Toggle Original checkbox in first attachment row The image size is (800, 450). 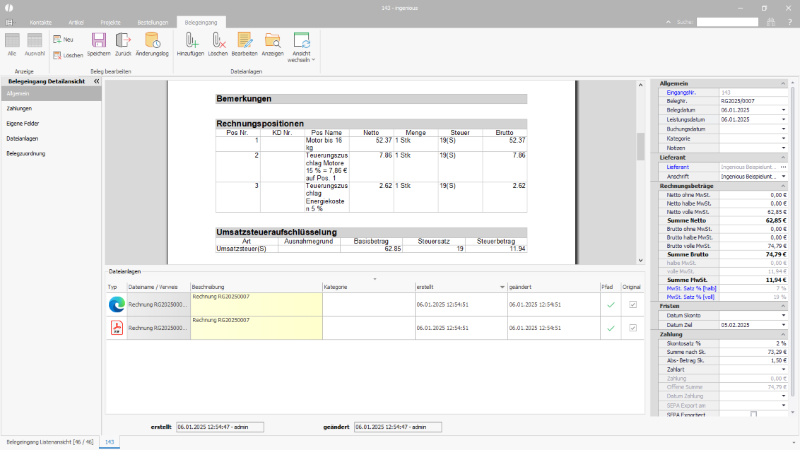point(633,305)
